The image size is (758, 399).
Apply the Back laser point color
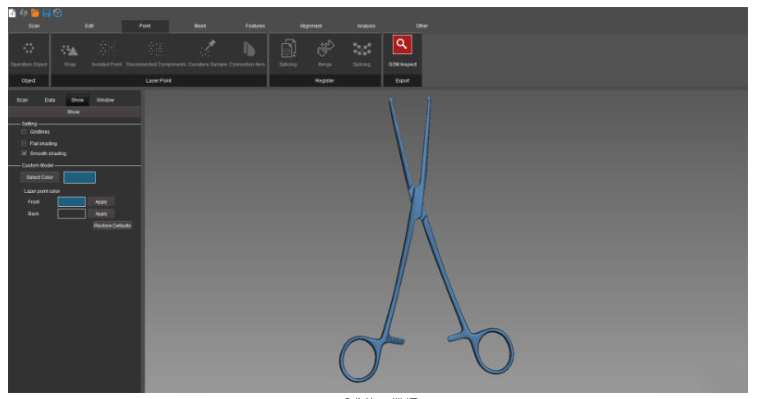pyautogui.click(x=101, y=214)
